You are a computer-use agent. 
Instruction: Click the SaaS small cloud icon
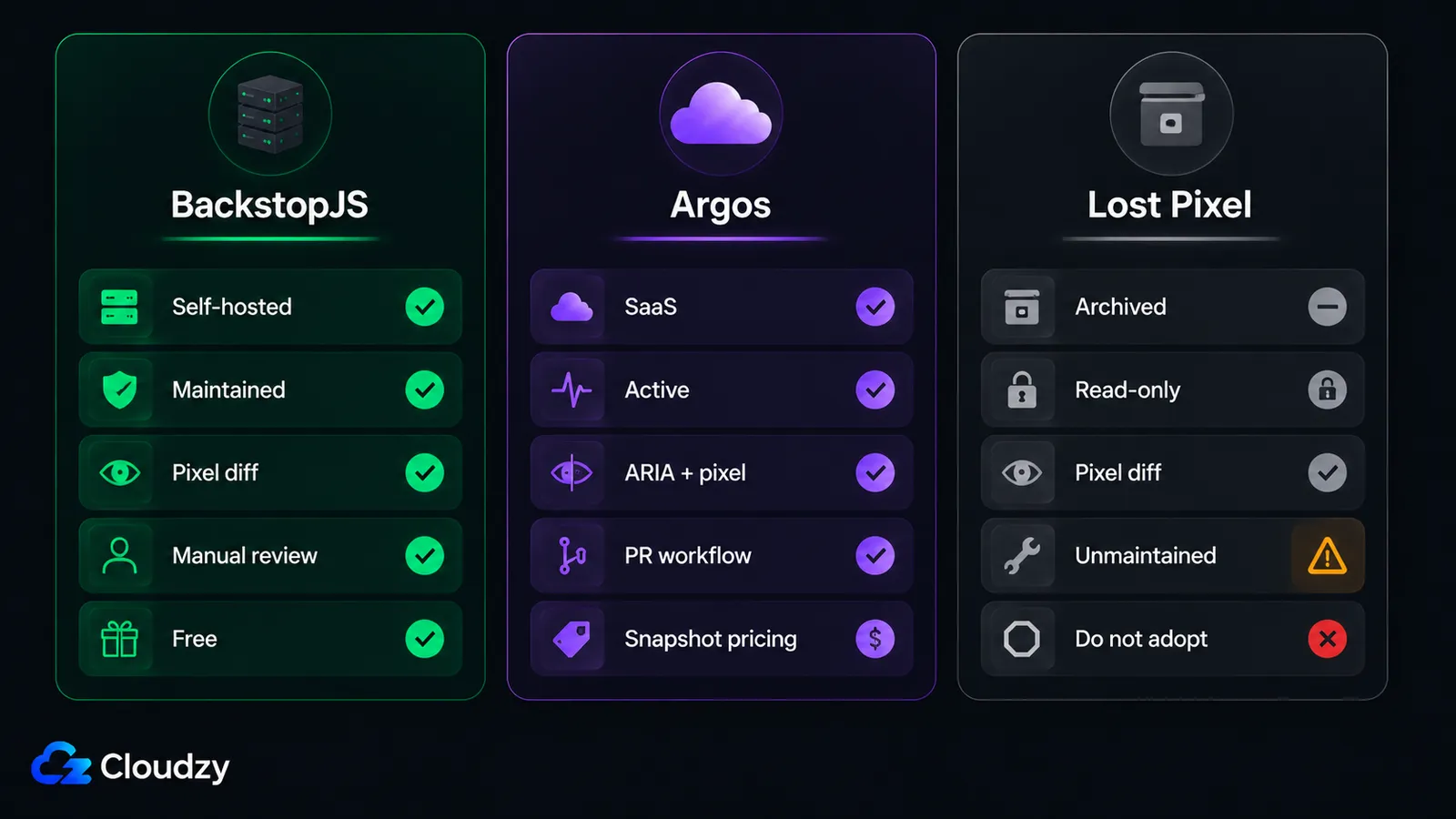click(x=571, y=307)
